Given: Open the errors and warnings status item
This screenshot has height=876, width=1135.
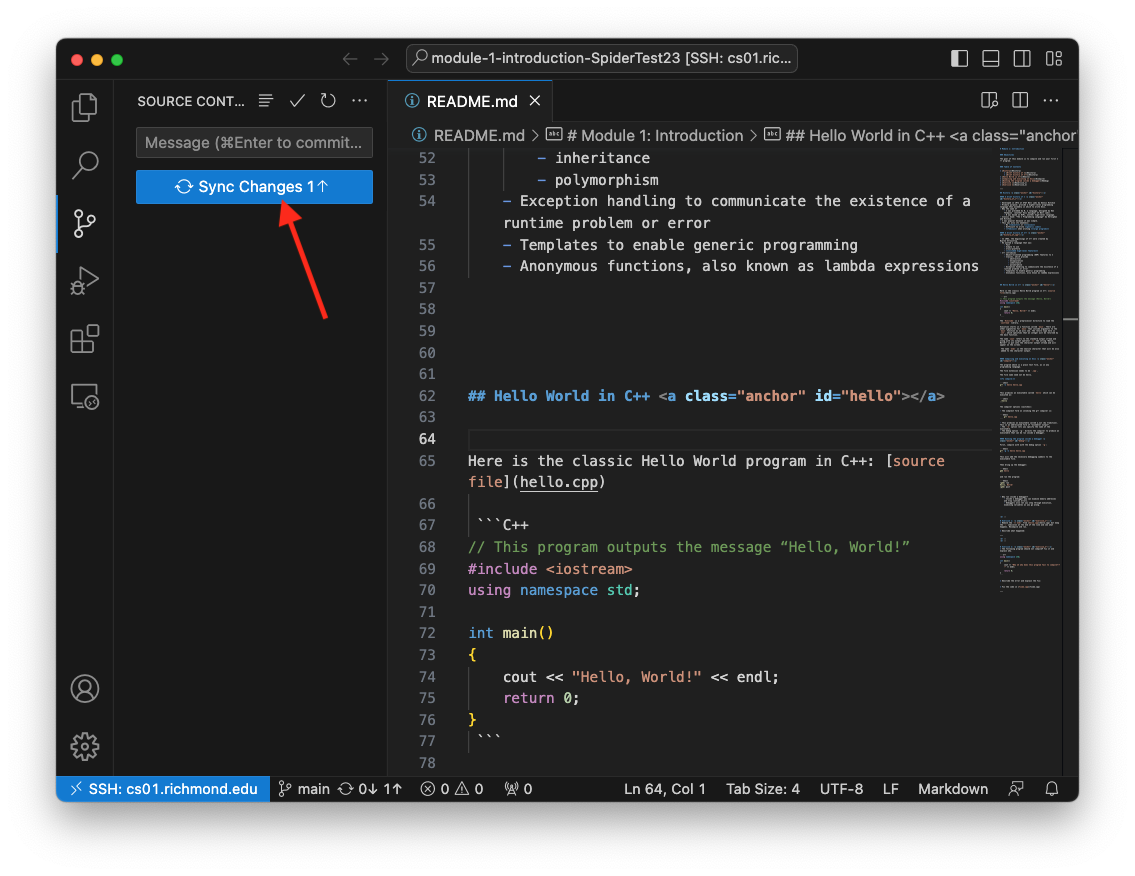Looking at the screenshot, I should pyautogui.click(x=452, y=789).
